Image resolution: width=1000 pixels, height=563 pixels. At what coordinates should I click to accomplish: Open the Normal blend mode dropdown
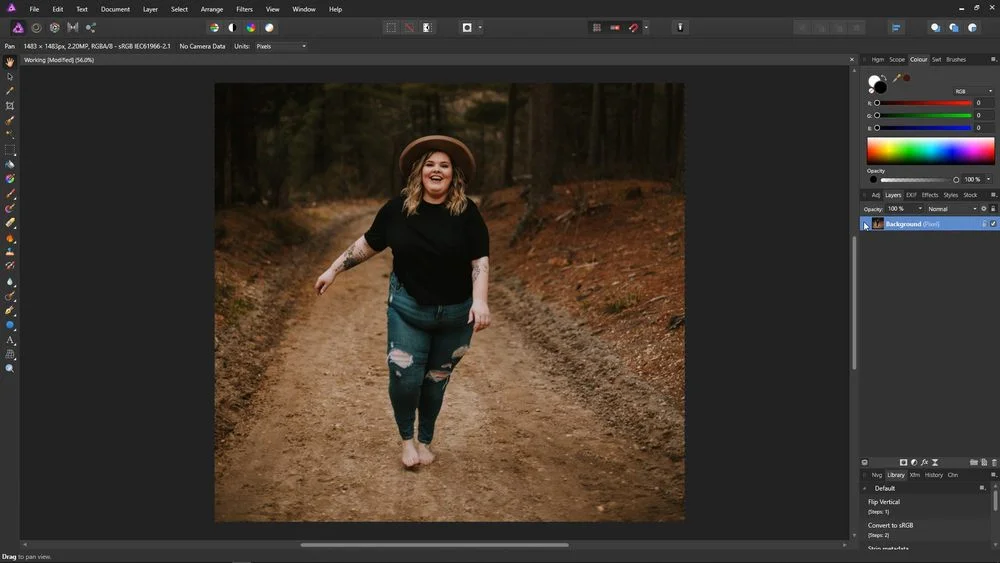pyautogui.click(x=951, y=209)
